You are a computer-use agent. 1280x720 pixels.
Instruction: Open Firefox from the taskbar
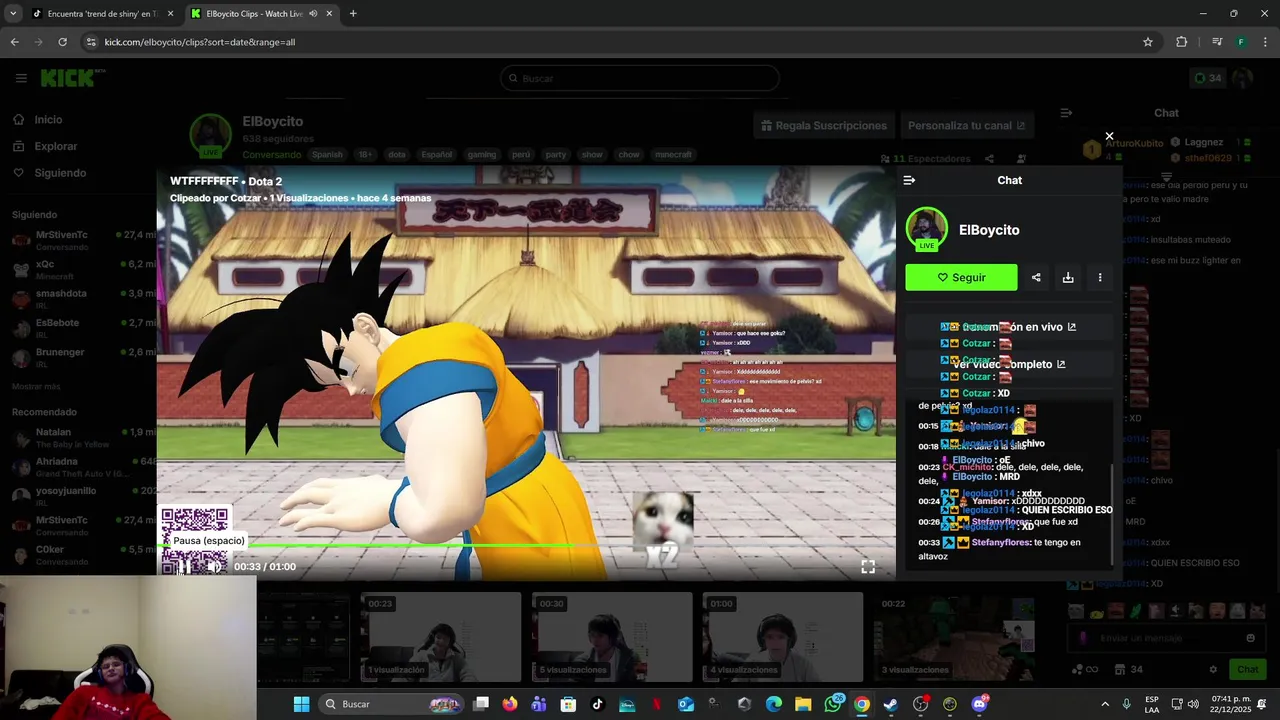[x=510, y=704]
